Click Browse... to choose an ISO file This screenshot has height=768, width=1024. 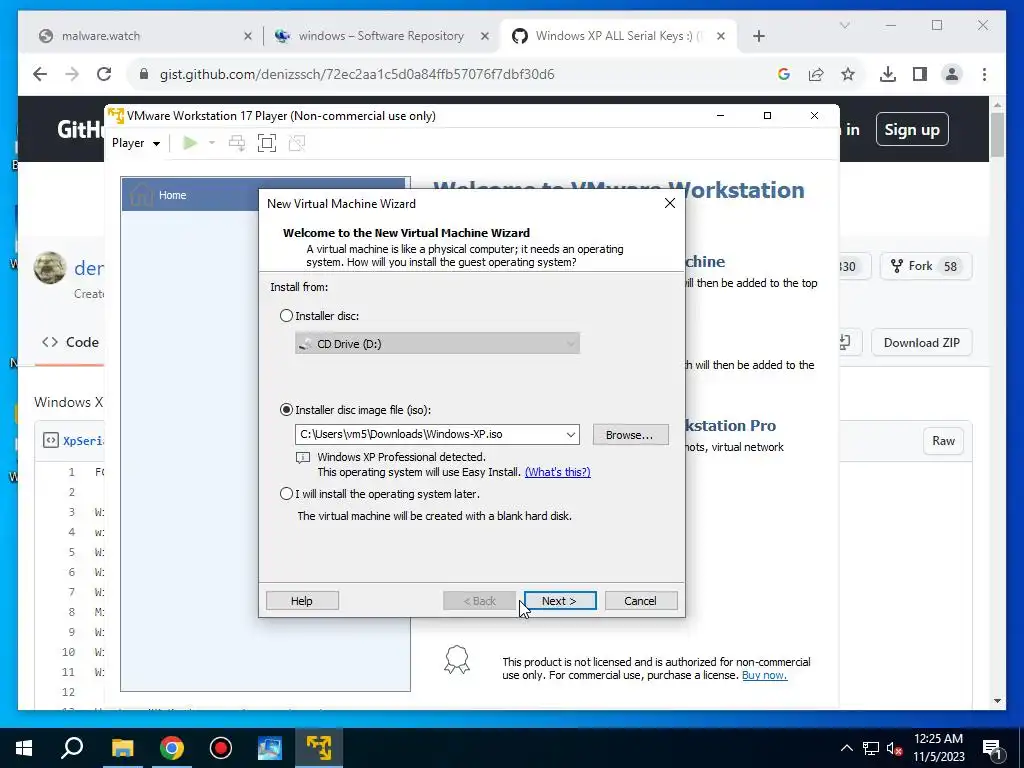pyautogui.click(x=630, y=435)
